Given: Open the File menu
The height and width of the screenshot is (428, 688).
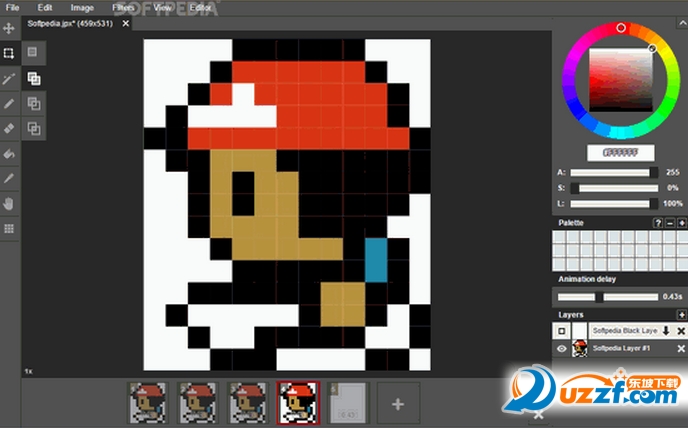Looking at the screenshot, I should pos(12,8).
